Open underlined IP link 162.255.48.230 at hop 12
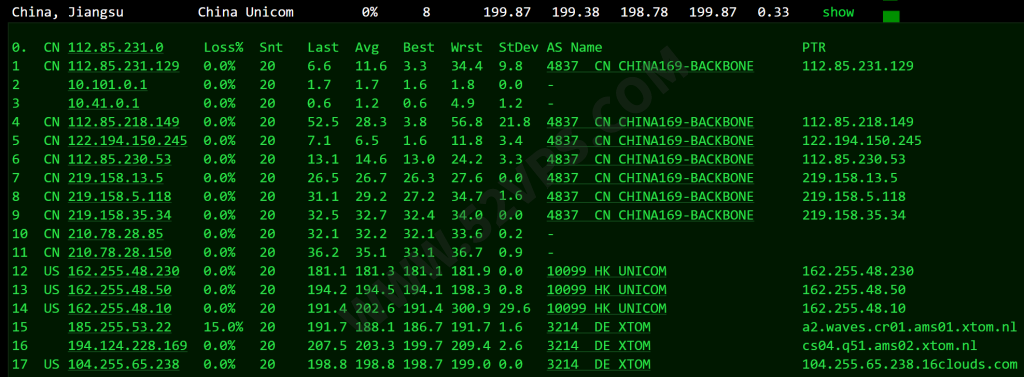This screenshot has width=1024, height=377. click(x=124, y=271)
